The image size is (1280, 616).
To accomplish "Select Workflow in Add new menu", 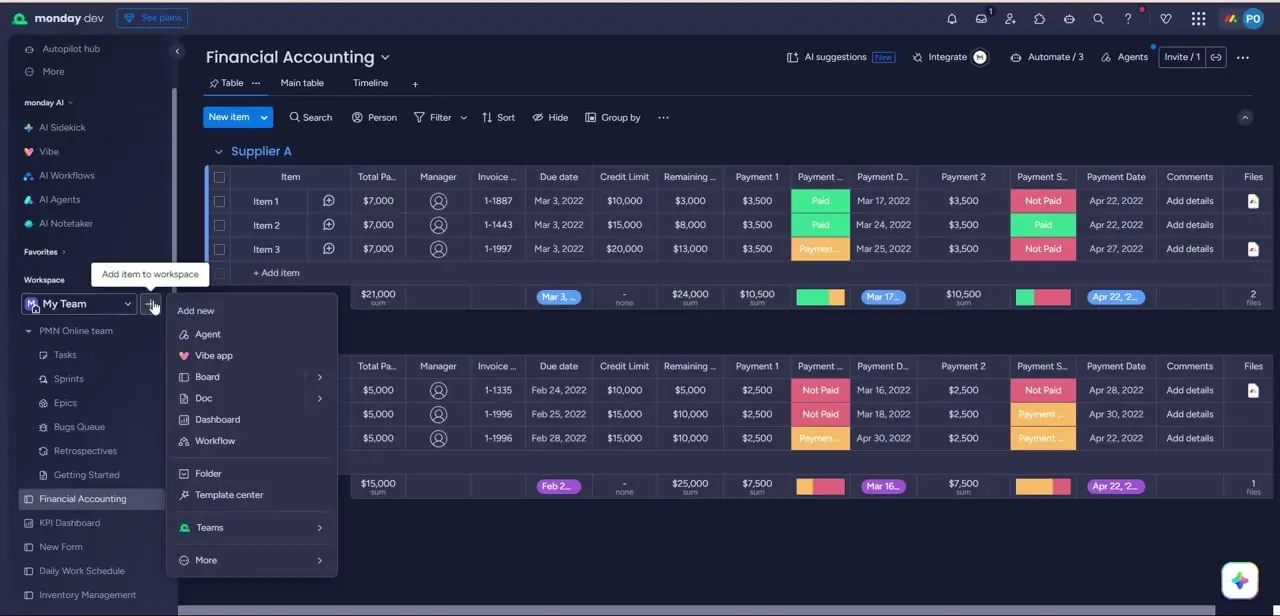I will pyautogui.click(x=251, y=441).
